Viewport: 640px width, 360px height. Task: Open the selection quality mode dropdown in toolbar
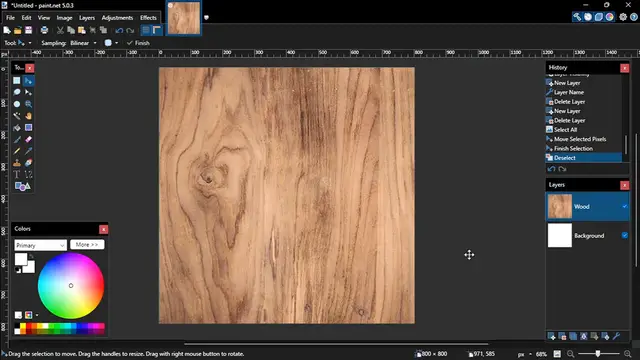click(x=111, y=43)
